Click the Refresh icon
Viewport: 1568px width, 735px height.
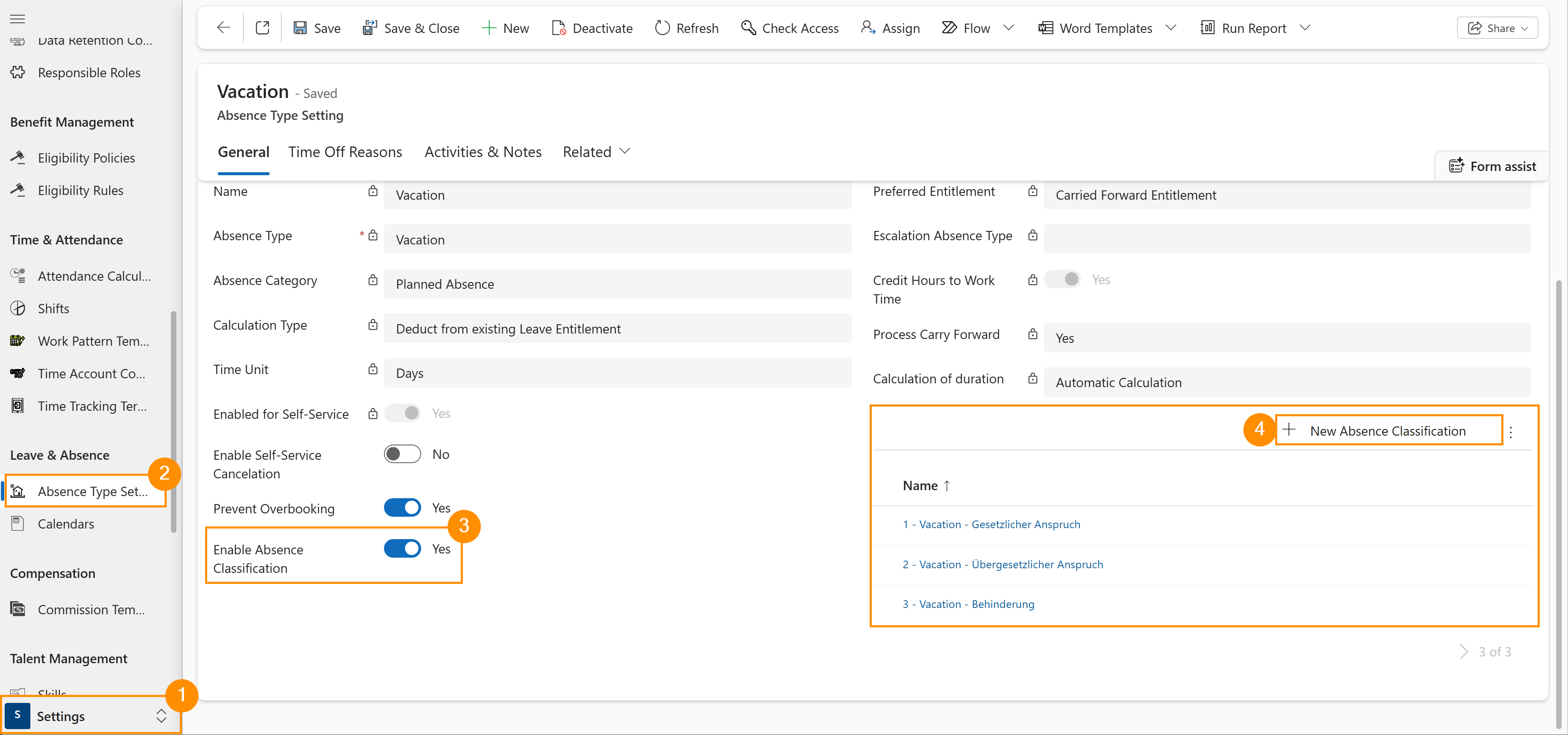(662, 27)
